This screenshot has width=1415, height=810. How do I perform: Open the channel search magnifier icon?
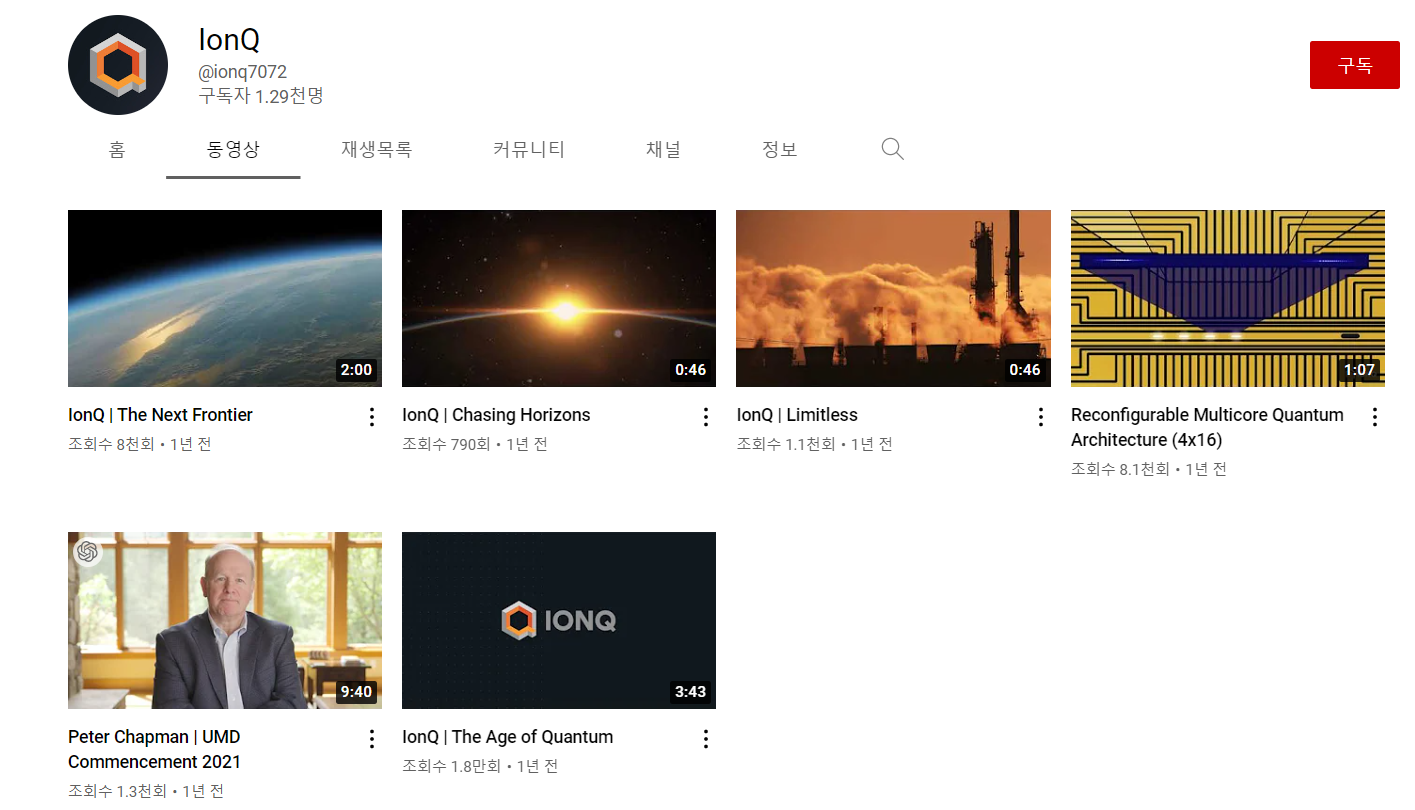[892, 150]
